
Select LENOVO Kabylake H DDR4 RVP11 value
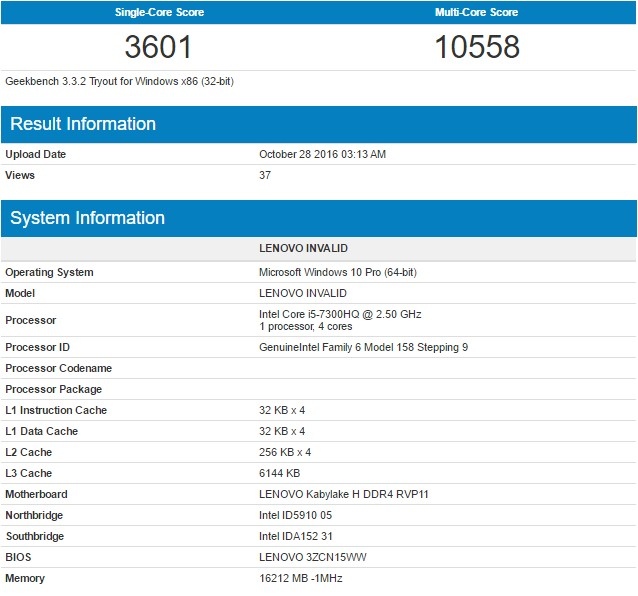344,494
